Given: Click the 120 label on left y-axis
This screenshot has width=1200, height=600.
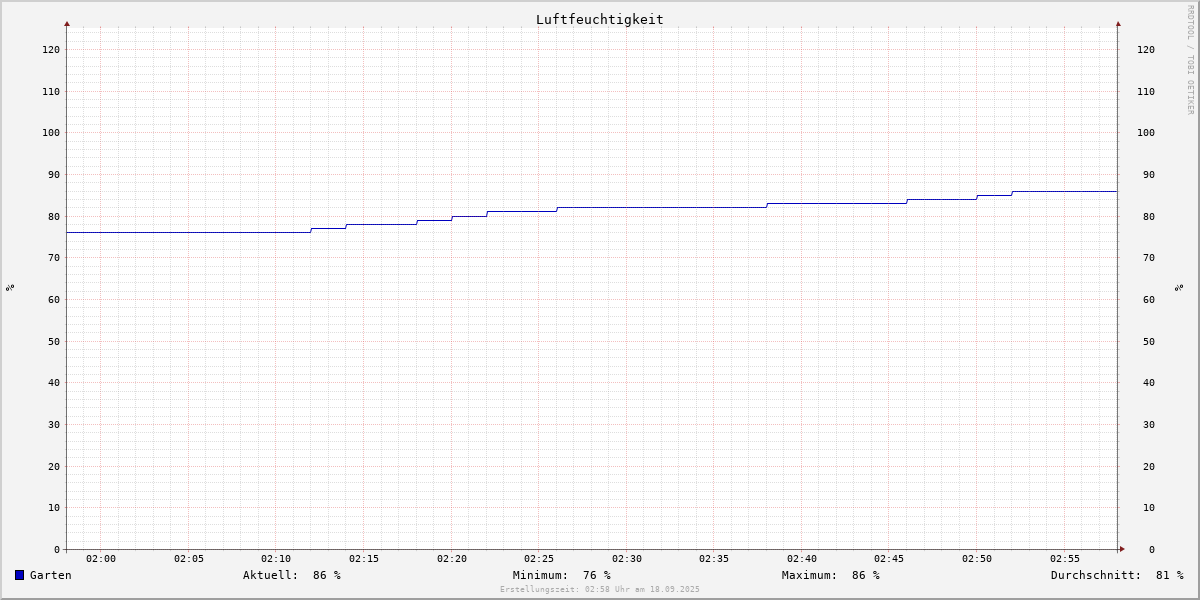Looking at the screenshot, I should tap(51, 49).
